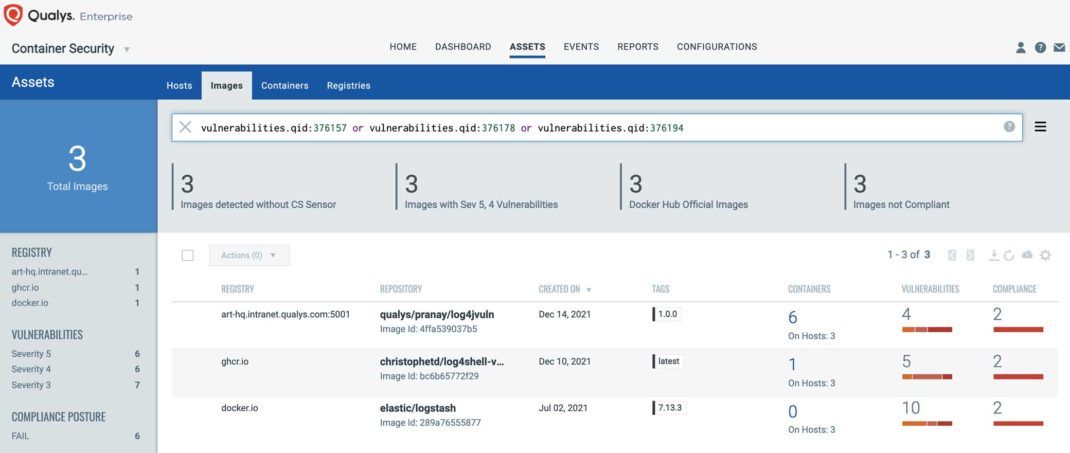The image size is (1070, 453).
Task: Open qualys/pranay/log4jvuln repository
Action: (437, 315)
